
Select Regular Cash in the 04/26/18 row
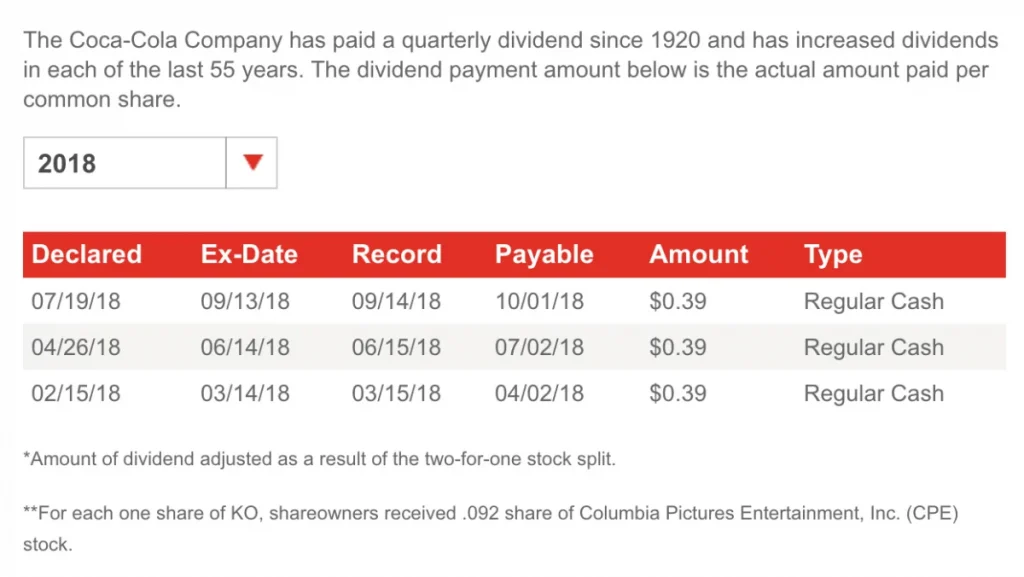coord(873,347)
